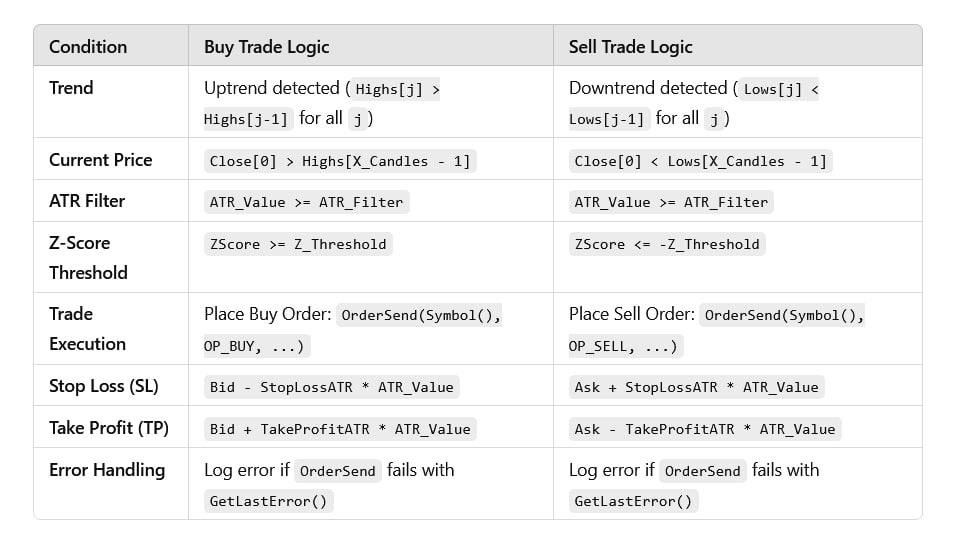965x542 pixels.
Task: Click the Take Profit (TP) row label
Action: point(108,428)
